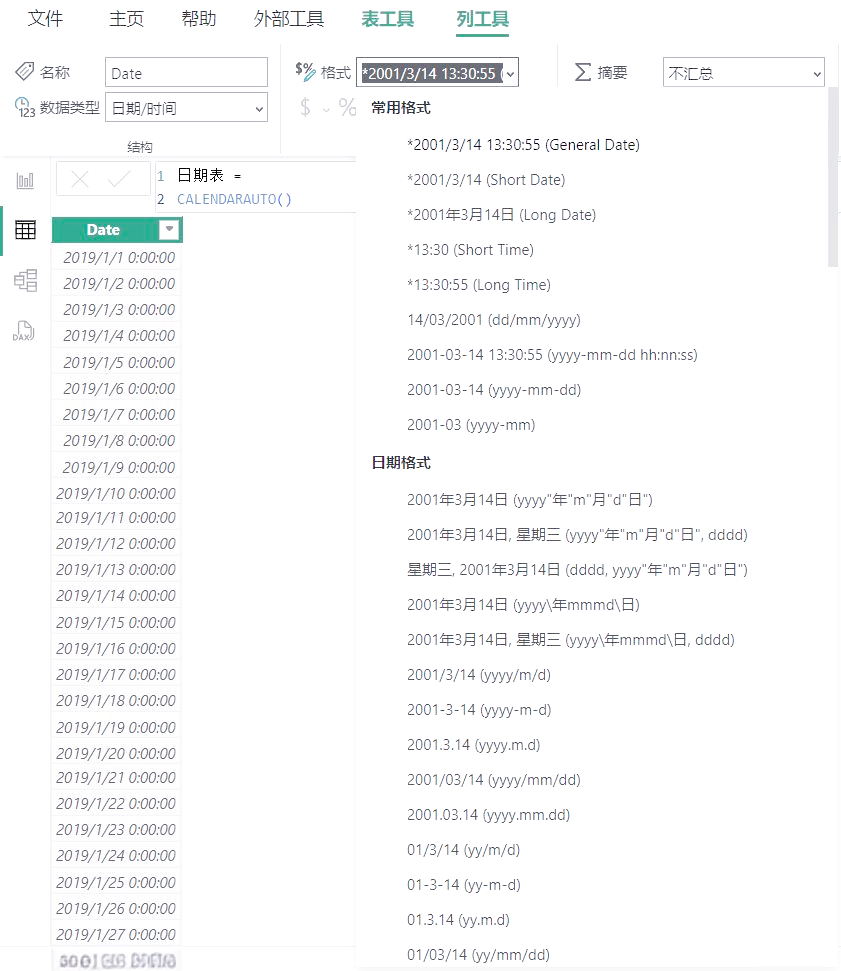The image size is (841, 971).
Task: Click the 摘要 sigma icon
Action: pyautogui.click(x=582, y=72)
